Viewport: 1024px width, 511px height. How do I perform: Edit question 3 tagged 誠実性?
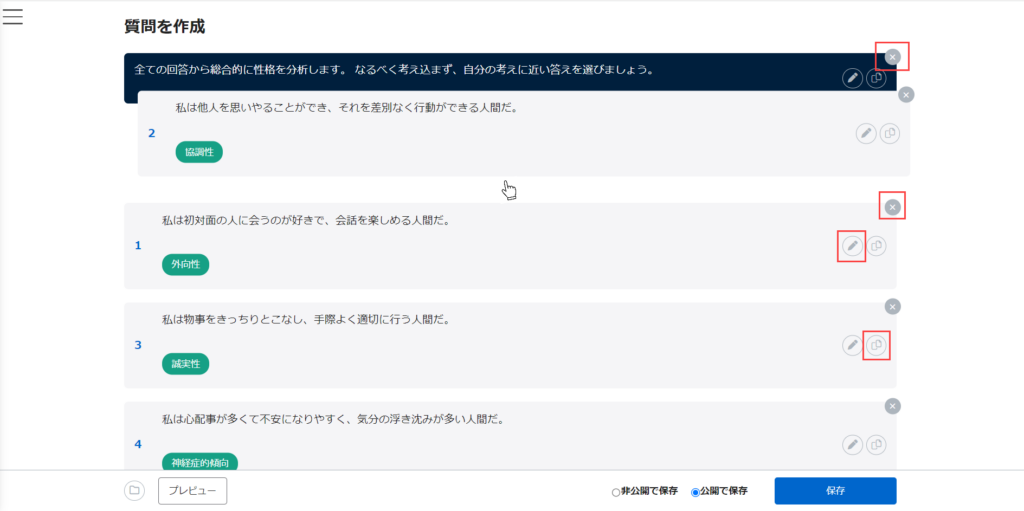pos(852,345)
